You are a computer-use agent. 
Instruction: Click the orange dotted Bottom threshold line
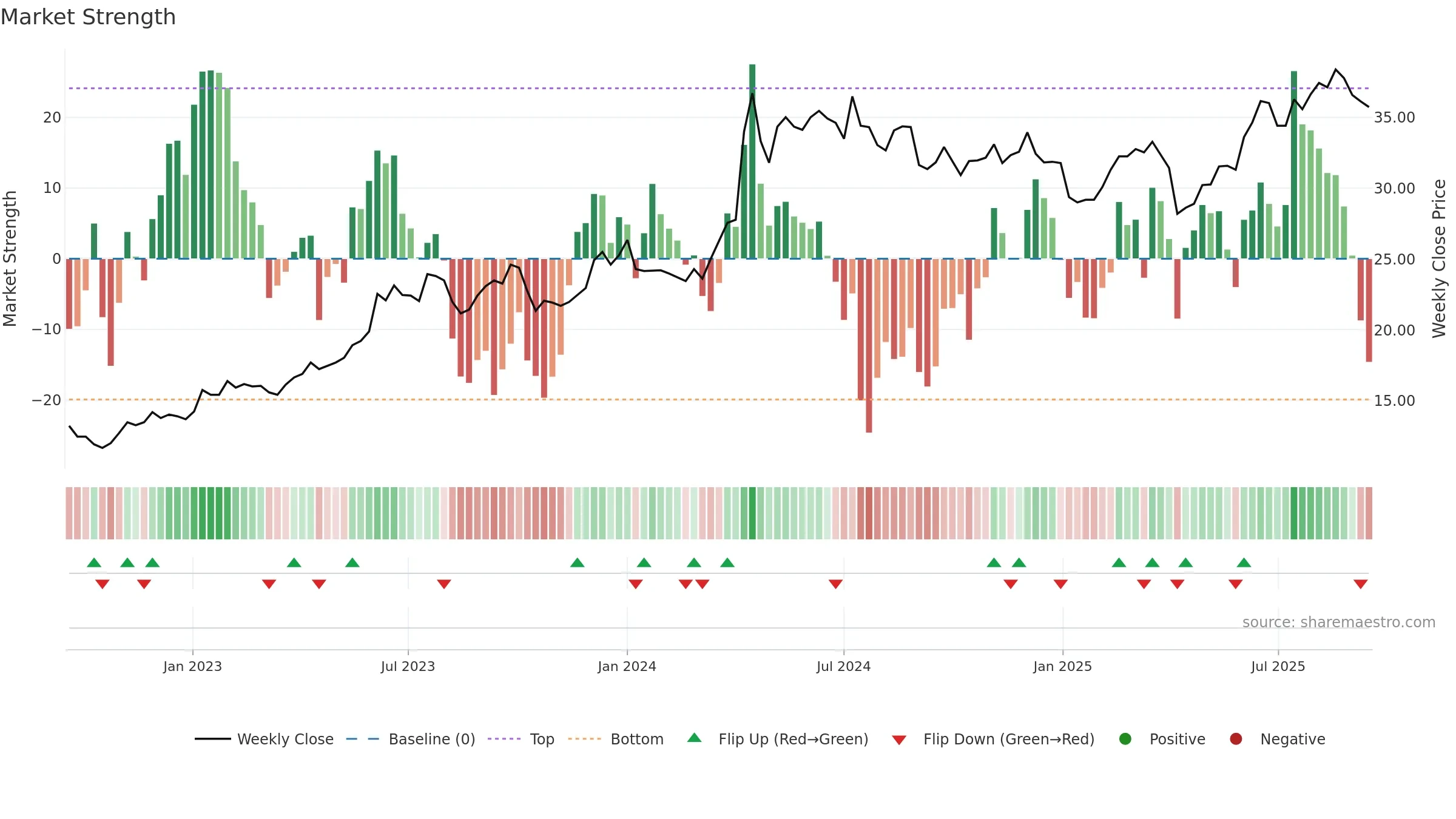[x=719, y=400]
